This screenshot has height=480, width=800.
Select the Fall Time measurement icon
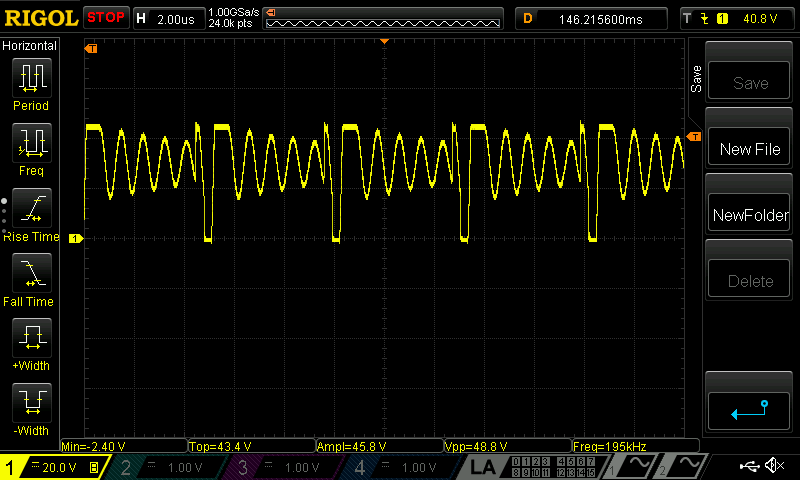point(32,272)
